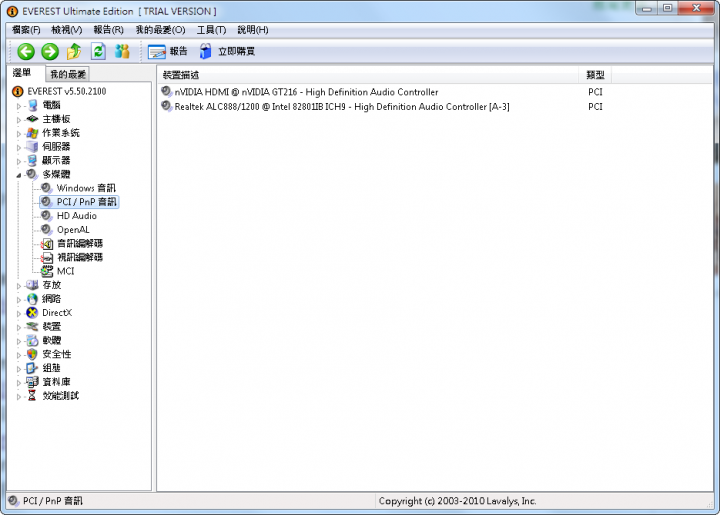
Task: Expand the DirectX tree node
Action: tap(19, 313)
